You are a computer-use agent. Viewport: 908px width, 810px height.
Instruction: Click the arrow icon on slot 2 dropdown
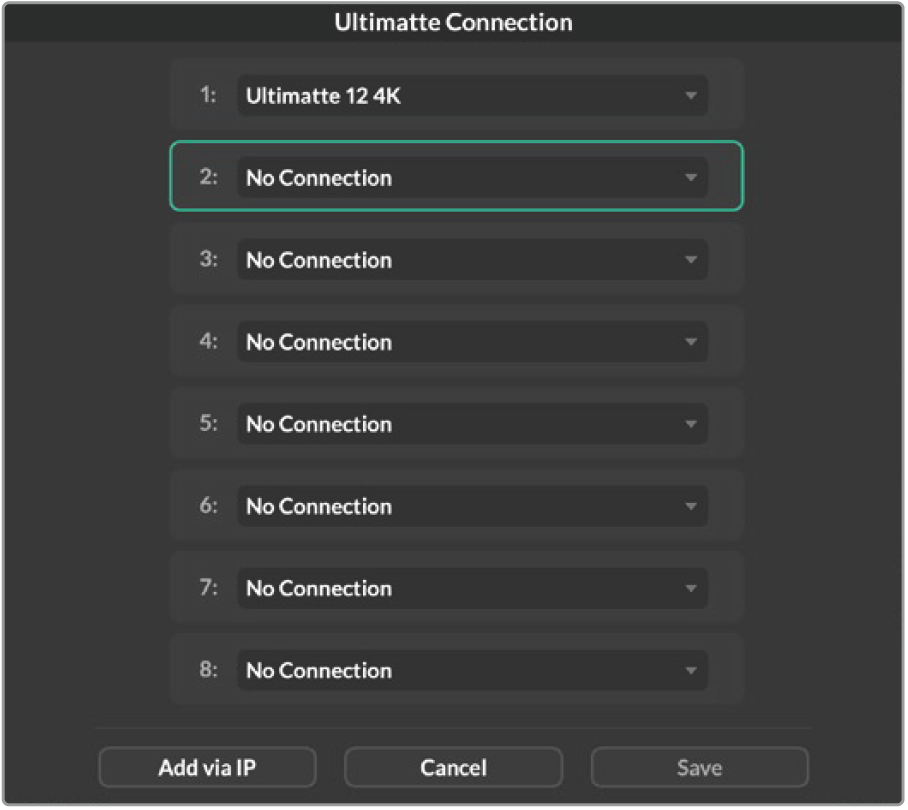(x=691, y=178)
